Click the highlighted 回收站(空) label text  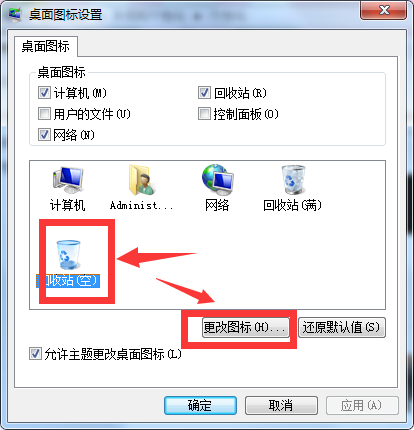coord(68,280)
